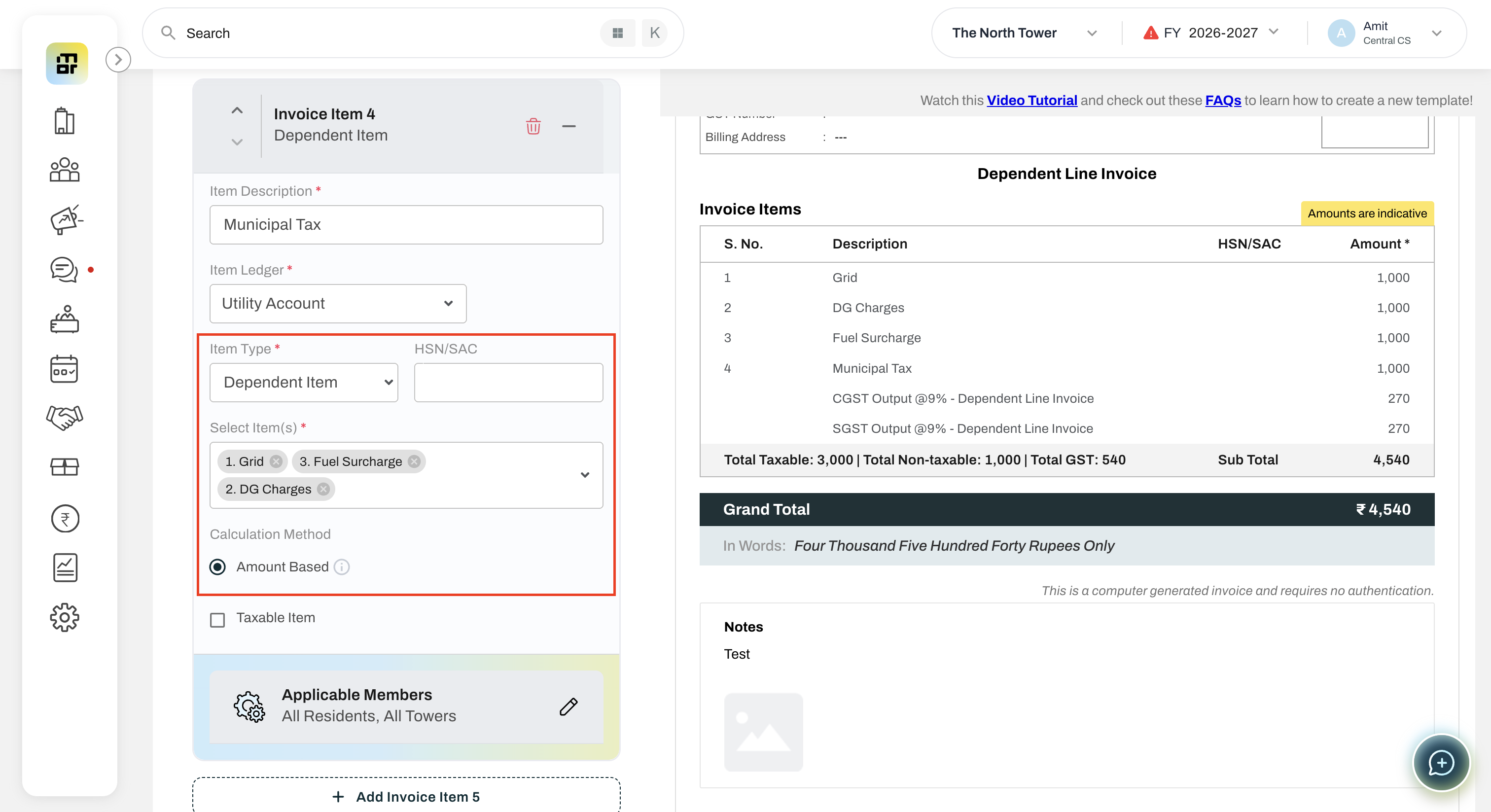Delete Invoice Item 4 with trash icon

pos(533,126)
